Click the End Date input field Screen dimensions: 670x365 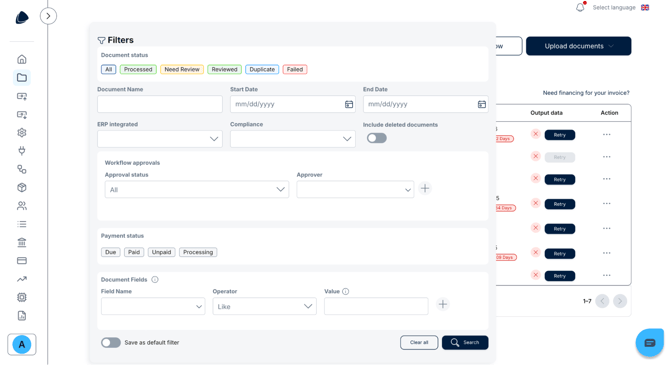pos(426,104)
